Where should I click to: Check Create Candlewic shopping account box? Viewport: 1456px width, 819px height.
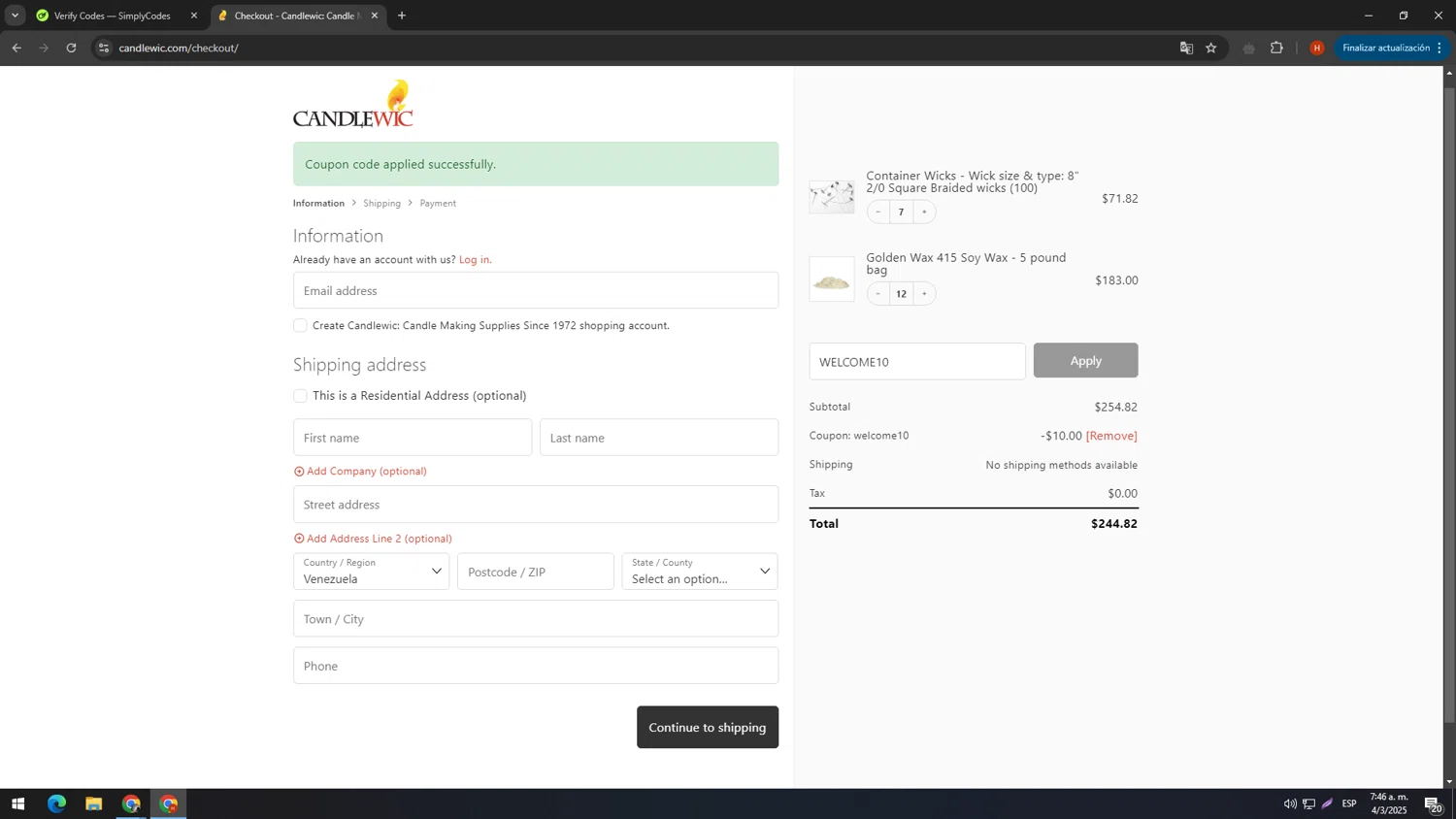tap(300, 325)
